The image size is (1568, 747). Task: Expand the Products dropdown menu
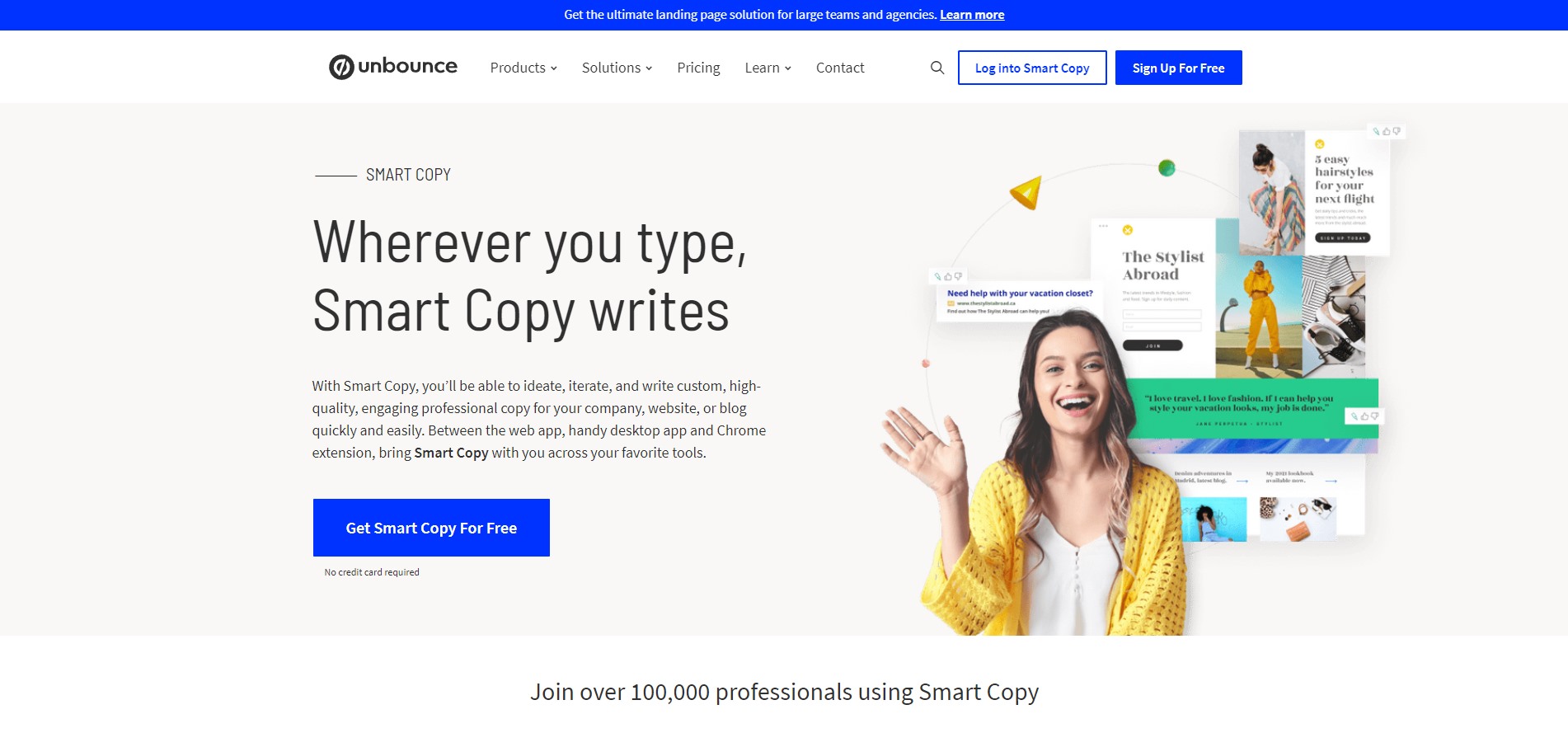[x=523, y=68]
